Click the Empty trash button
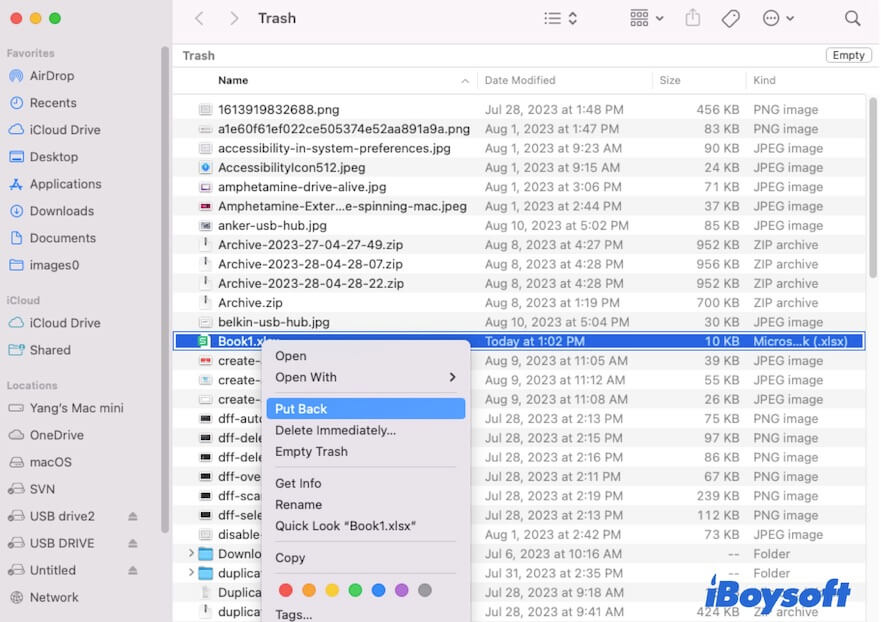This screenshot has height=622, width=881. pos(848,56)
